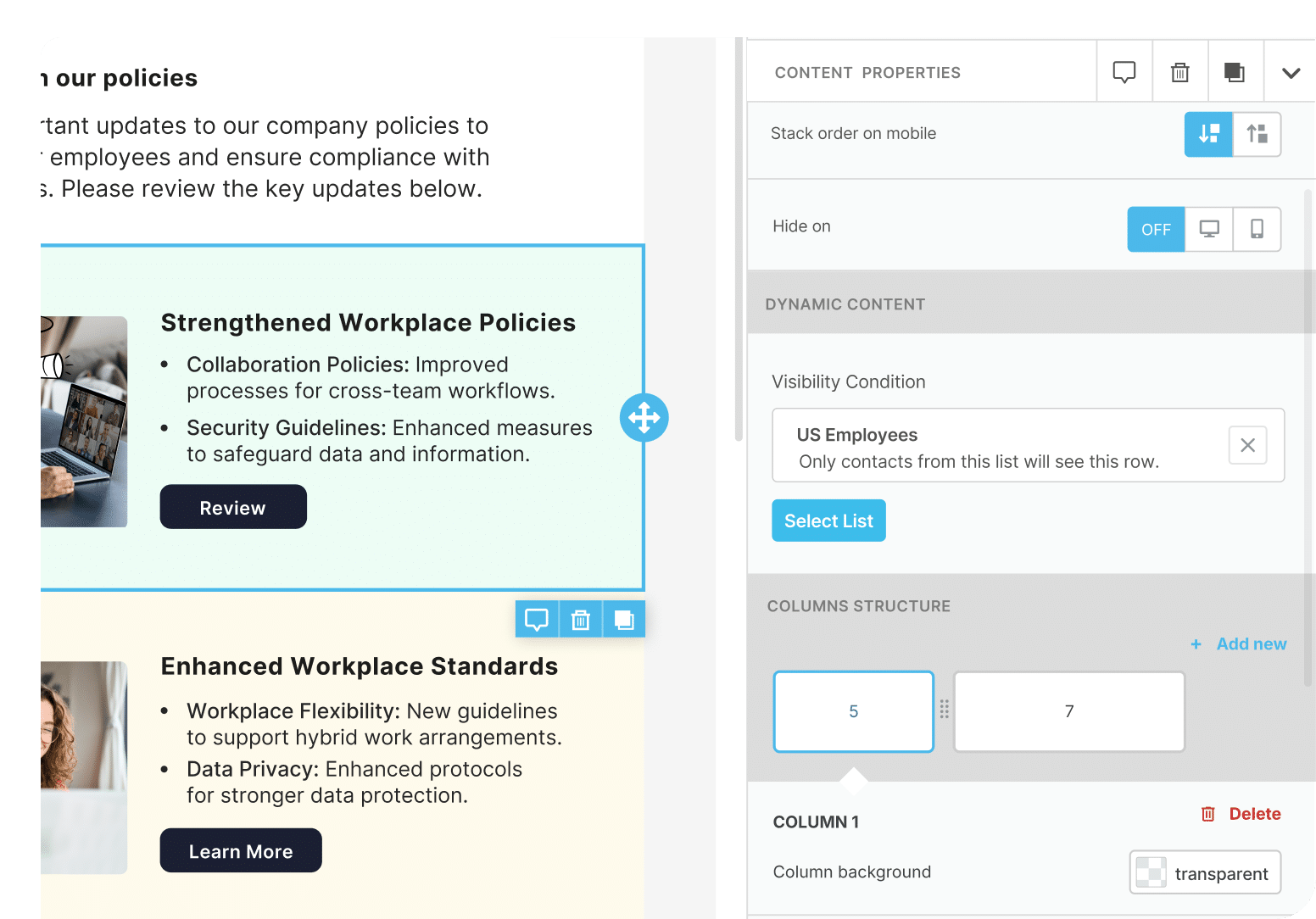Delete Column 1 using the Delete link
Viewport: 1316px width, 919px height.
(1241, 814)
